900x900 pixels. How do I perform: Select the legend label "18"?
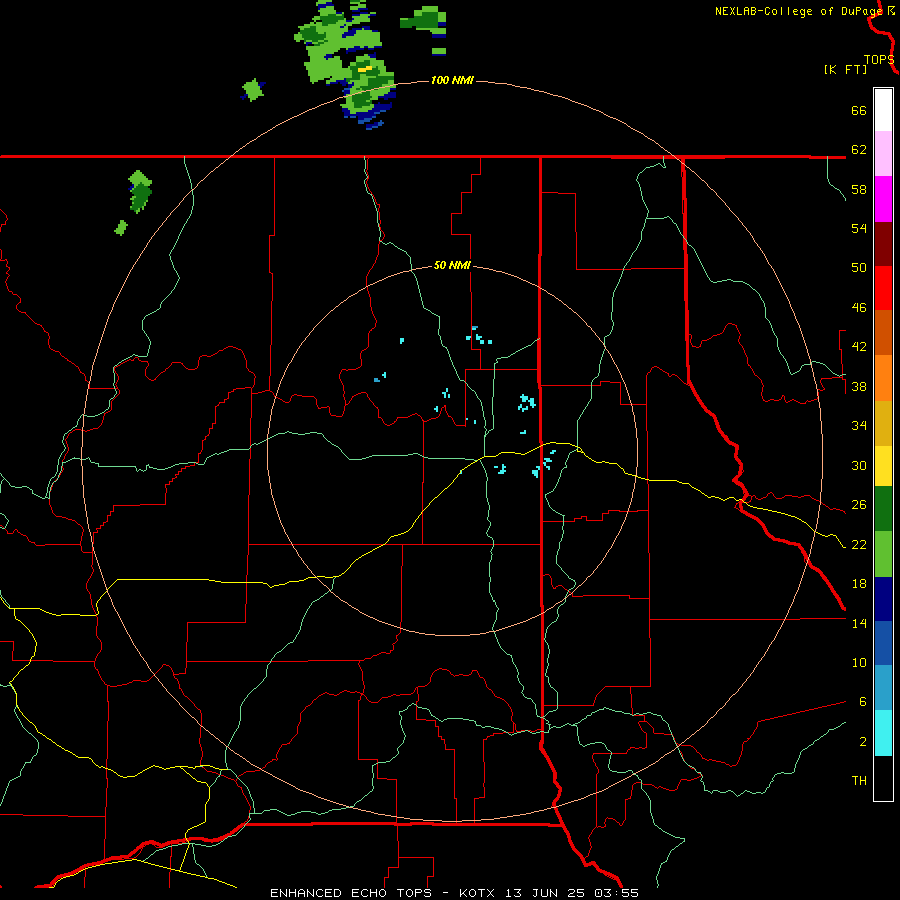[859, 584]
